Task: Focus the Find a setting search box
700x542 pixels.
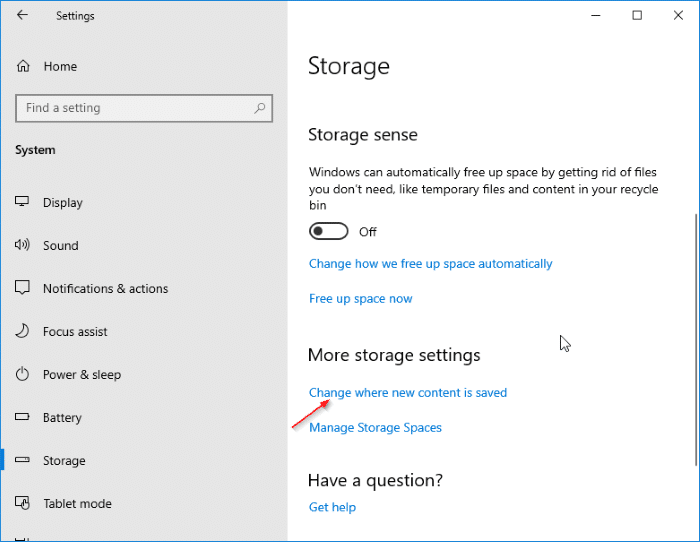Action: pos(135,108)
